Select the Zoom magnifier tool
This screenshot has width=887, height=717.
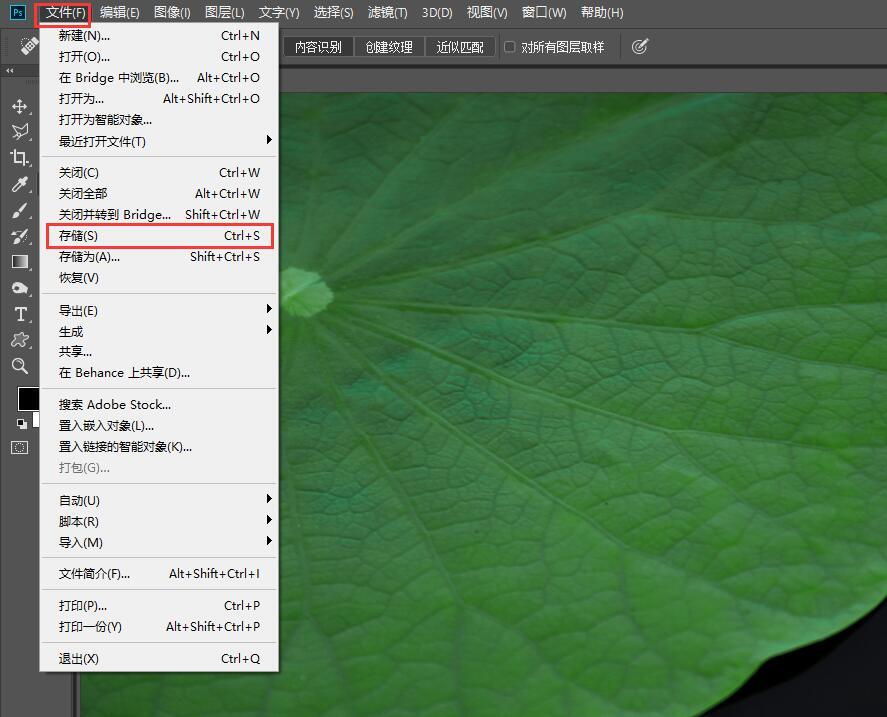19,366
